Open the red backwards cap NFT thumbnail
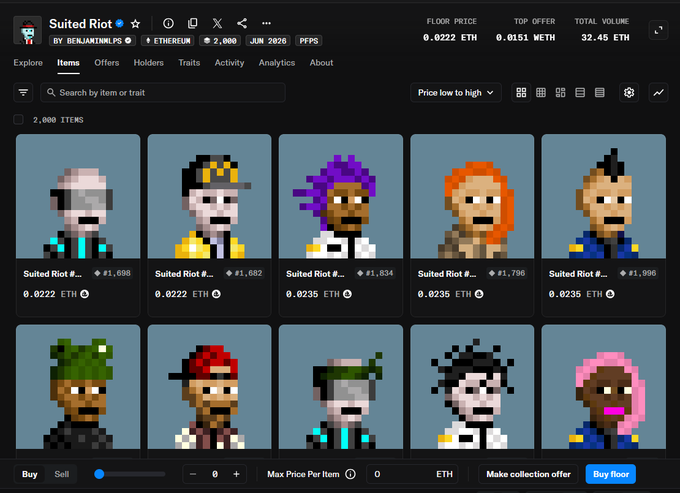680x493 pixels. [x=209, y=387]
